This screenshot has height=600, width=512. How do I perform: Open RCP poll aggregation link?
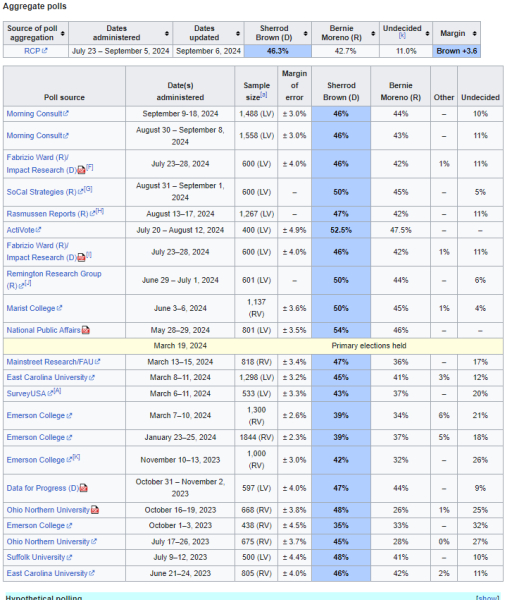36,51
